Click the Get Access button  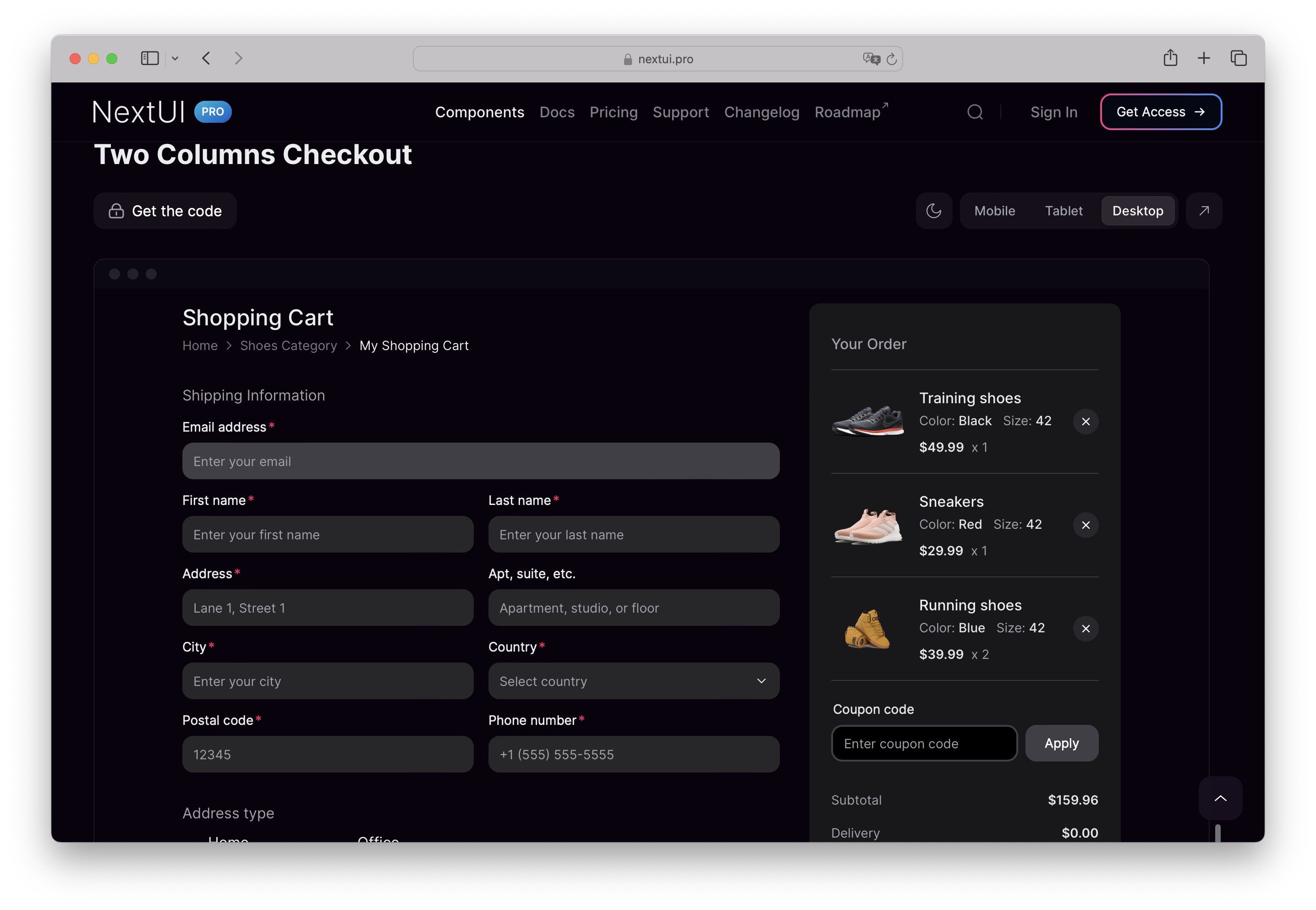click(x=1161, y=112)
